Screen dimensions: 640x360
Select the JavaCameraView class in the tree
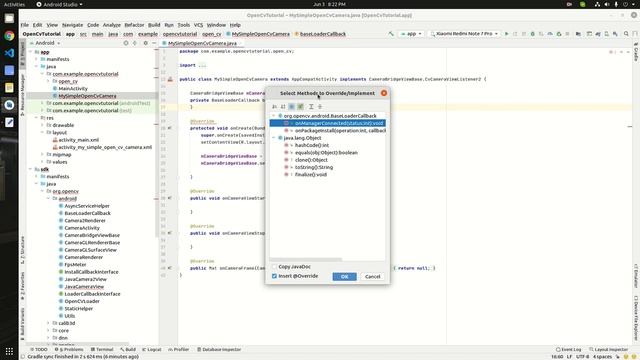tap(84, 287)
